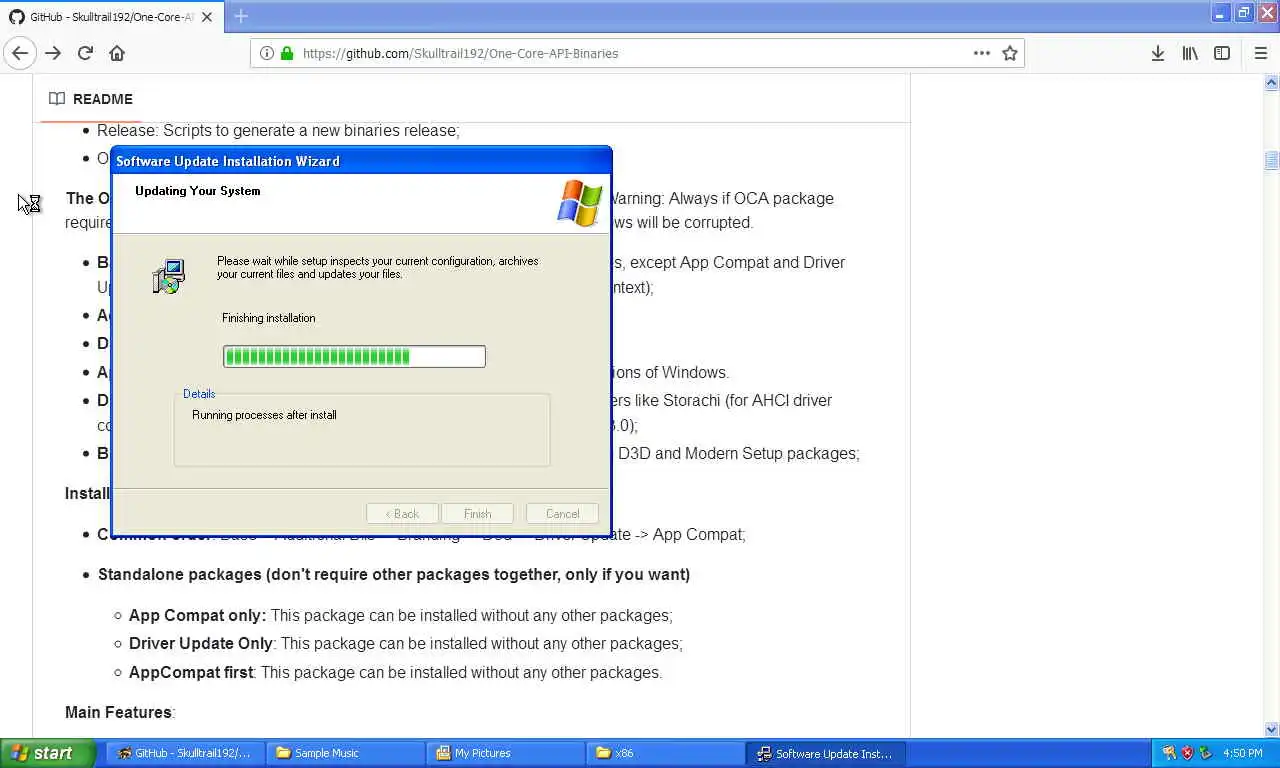Go forward using the browser forward arrow
The image size is (1280, 768).
click(x=53, y=53)
